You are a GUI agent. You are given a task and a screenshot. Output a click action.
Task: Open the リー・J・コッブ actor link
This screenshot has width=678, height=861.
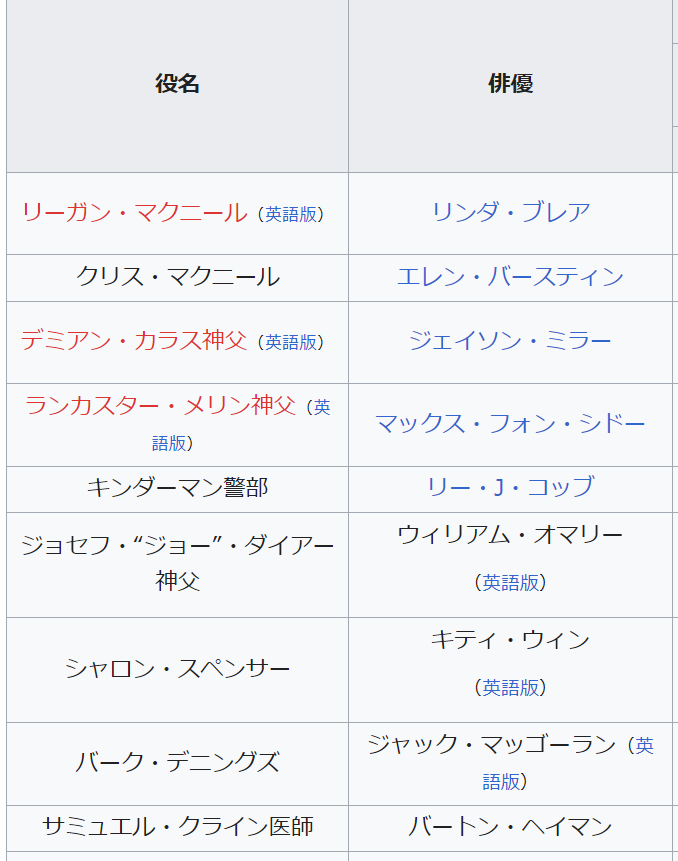pyautogui.click(x=510, y=487)
